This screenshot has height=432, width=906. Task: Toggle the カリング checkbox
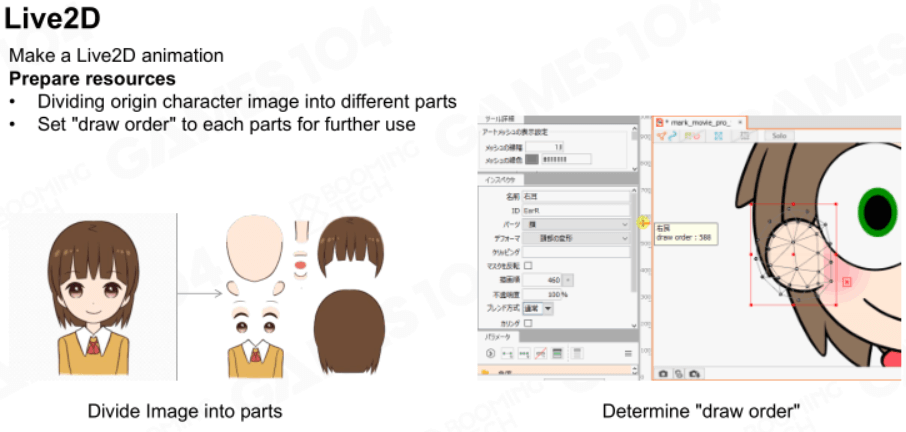click(x=528, y=323)
